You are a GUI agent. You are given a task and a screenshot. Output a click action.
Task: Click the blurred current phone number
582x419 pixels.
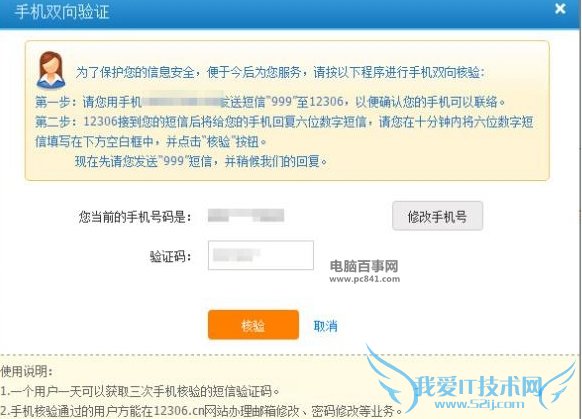pos(246,216)
